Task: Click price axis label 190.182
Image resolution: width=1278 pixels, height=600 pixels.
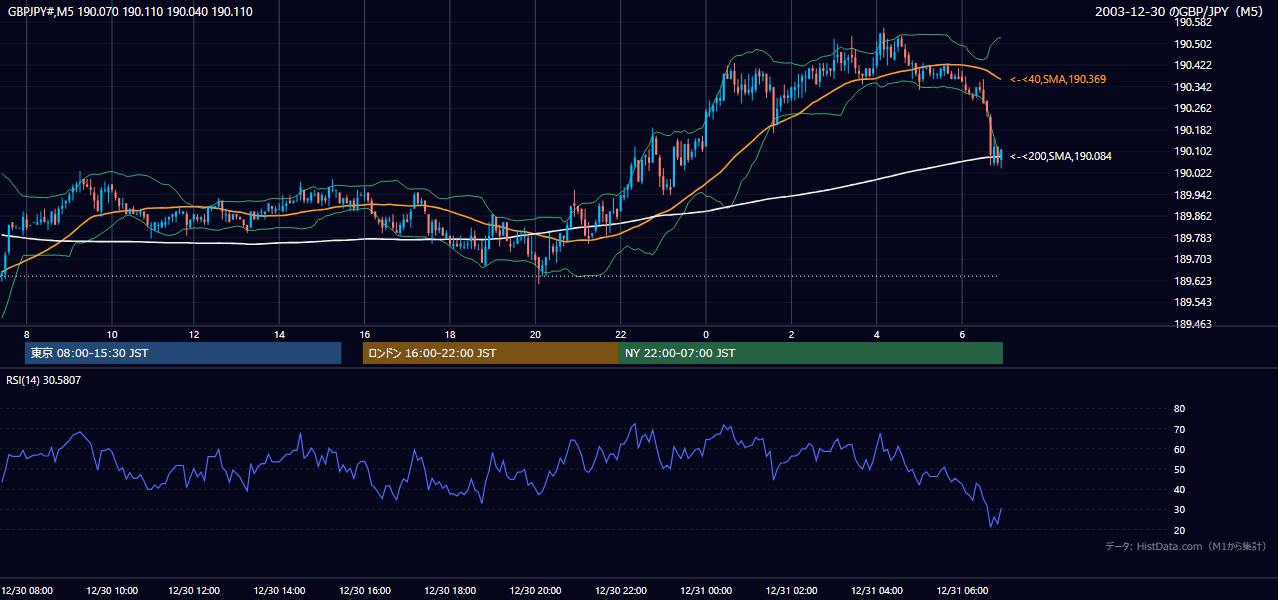Action: tap(1193, 130)
